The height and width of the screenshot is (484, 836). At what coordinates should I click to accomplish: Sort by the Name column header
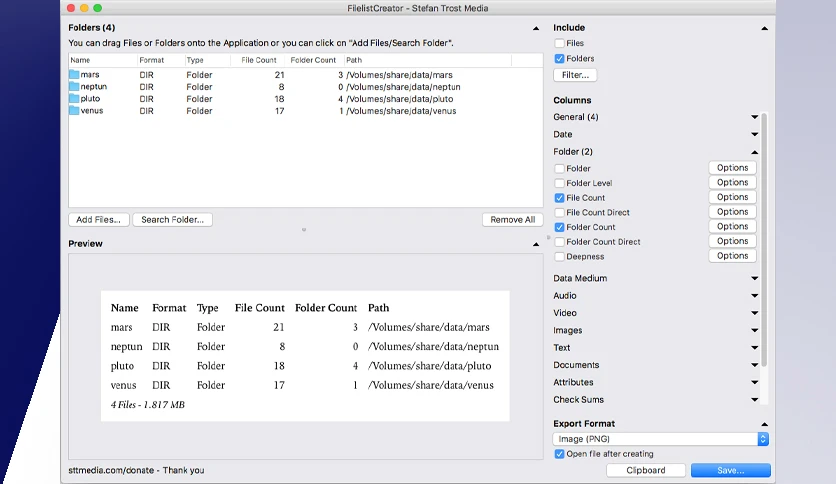103,60
